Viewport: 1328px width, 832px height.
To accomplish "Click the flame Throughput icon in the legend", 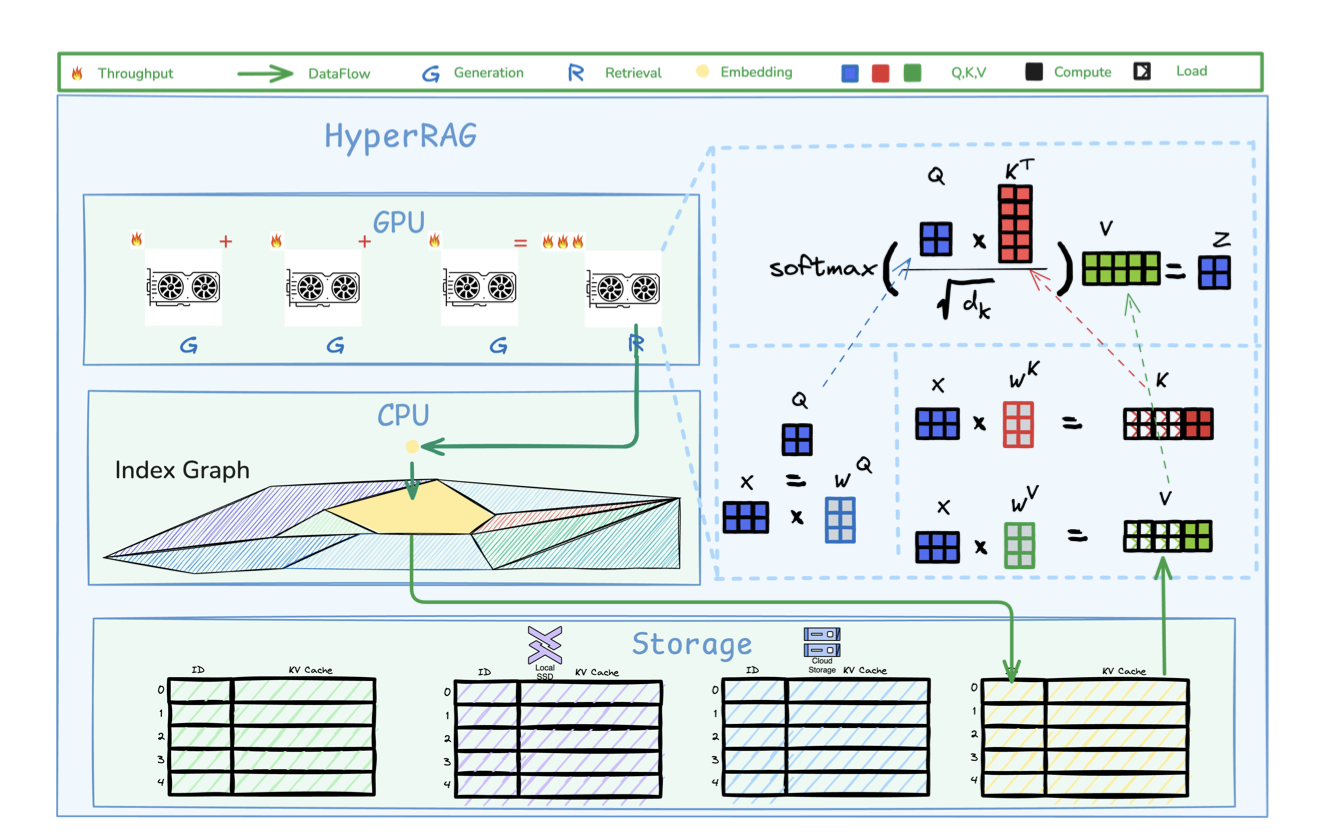I will [x=77, y=74].
